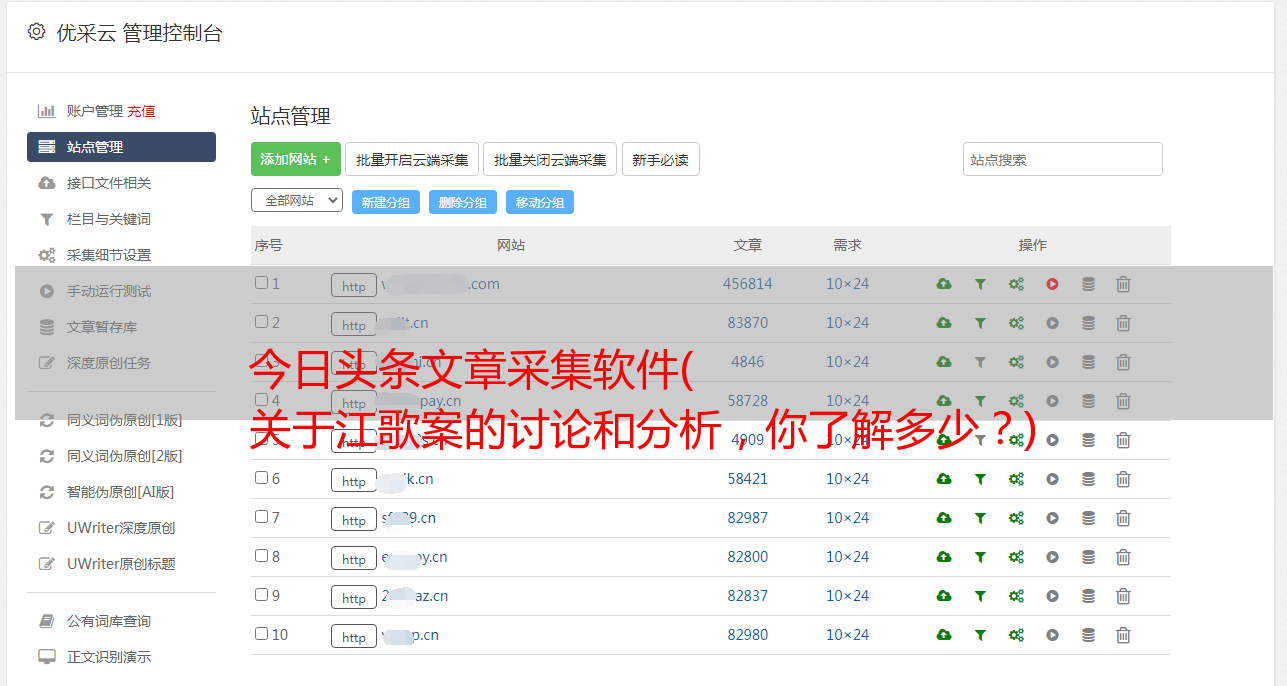Click the 新建分组 button

[386, 202]
